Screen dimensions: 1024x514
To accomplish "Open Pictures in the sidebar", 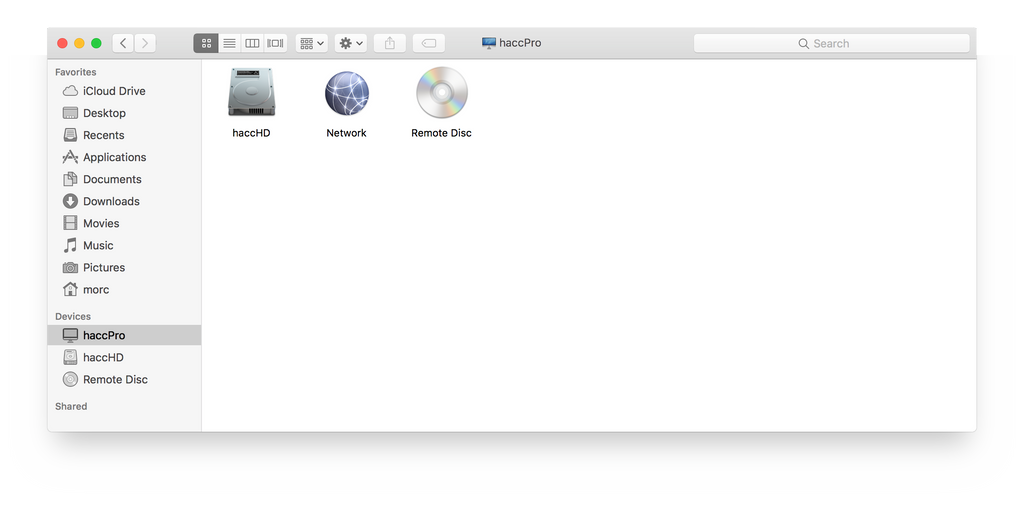I will click(x=124, y=268).
